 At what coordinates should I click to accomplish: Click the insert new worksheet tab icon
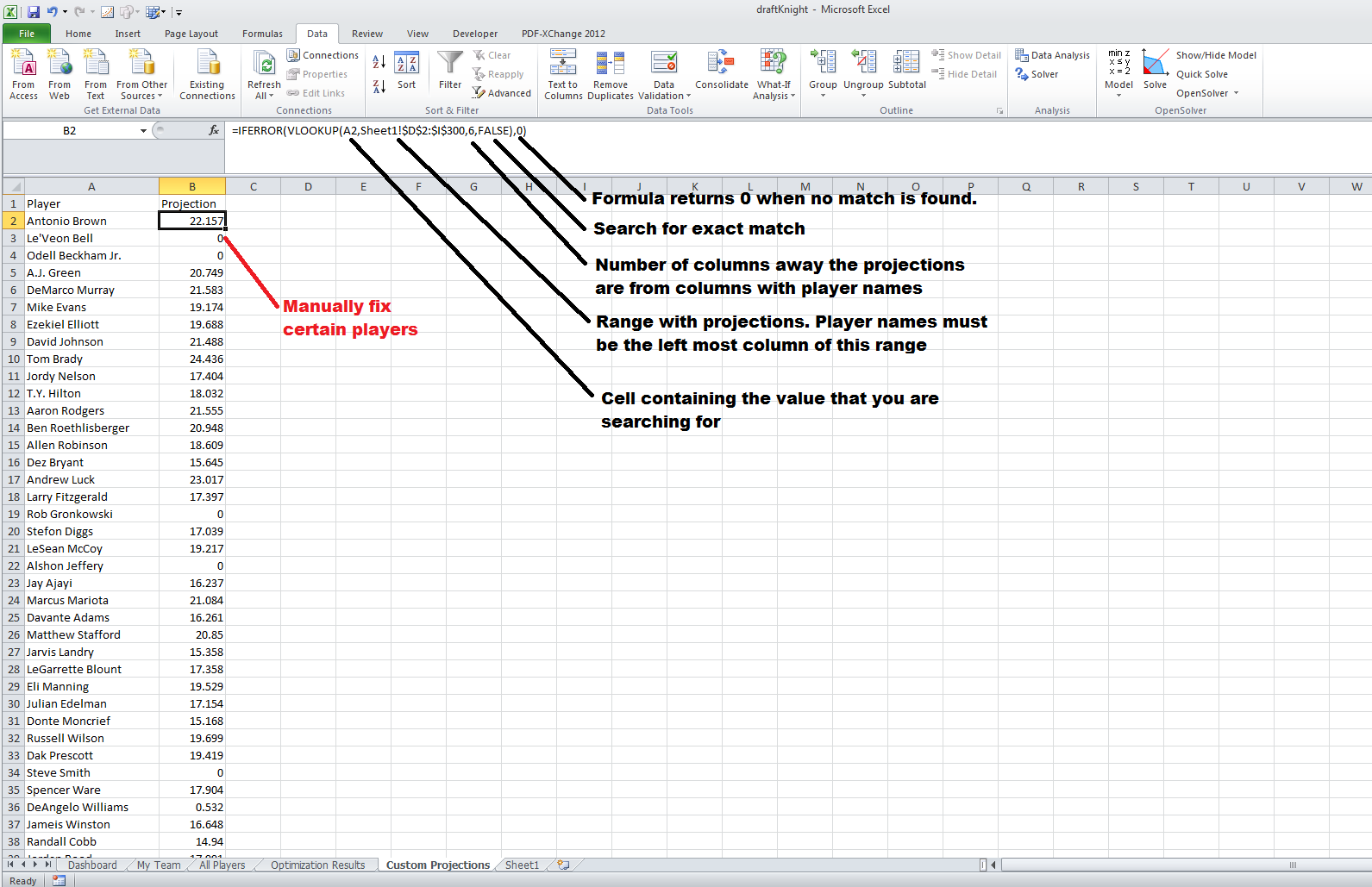pos(563,865)
